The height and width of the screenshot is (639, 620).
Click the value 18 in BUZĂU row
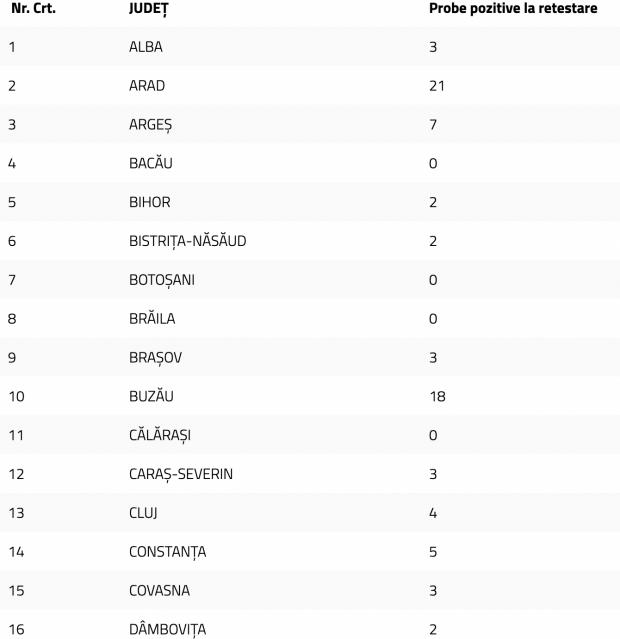coord(437,396)
